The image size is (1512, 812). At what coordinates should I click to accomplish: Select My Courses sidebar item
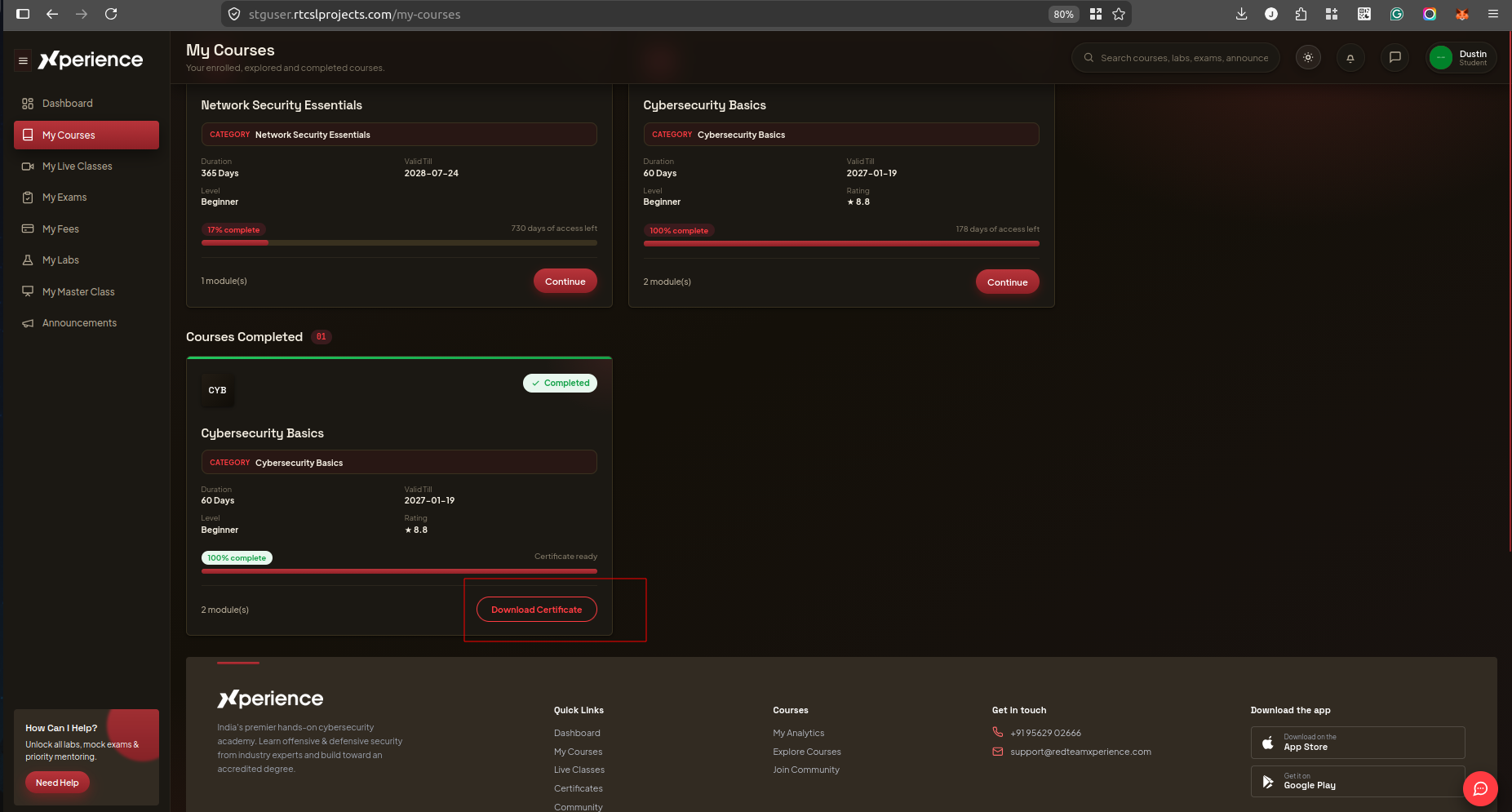pyautogui.click(x=86, y=135)
